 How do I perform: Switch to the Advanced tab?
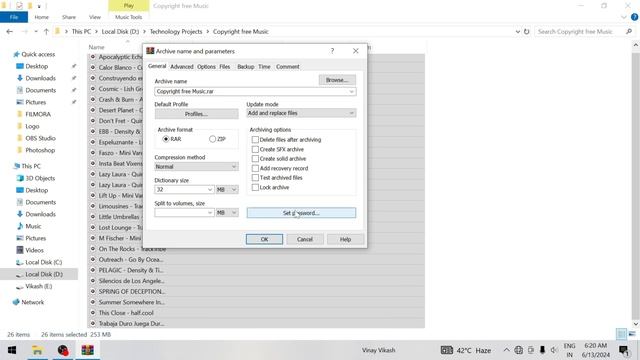[182, 67]
